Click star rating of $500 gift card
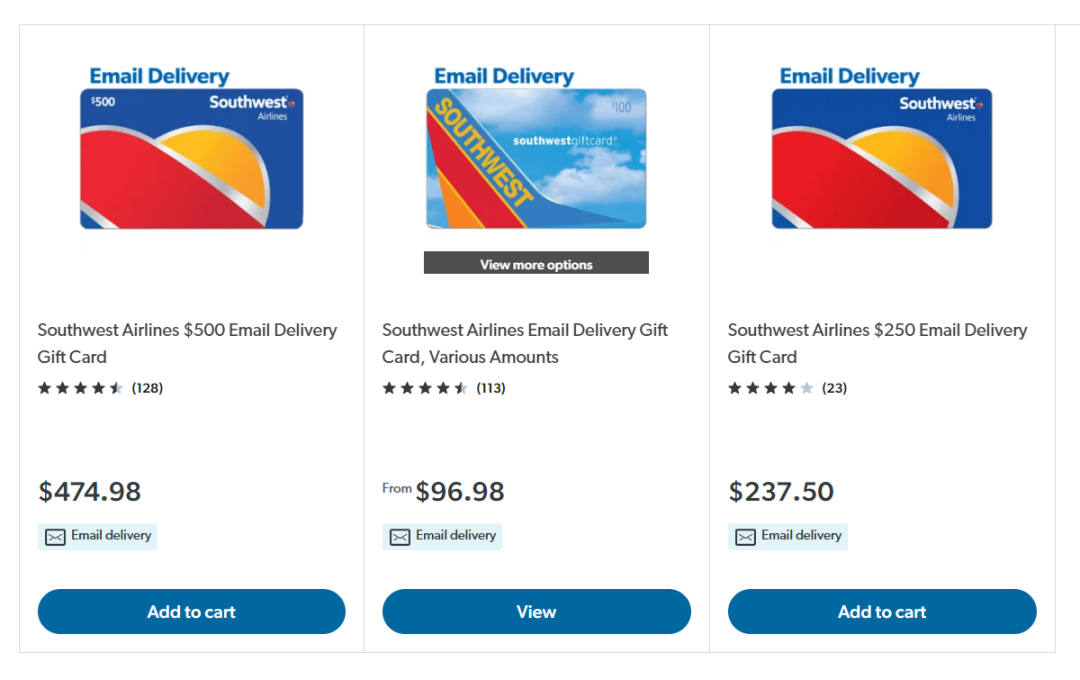This screenshot has height=680, width=1080. [80, 388]
